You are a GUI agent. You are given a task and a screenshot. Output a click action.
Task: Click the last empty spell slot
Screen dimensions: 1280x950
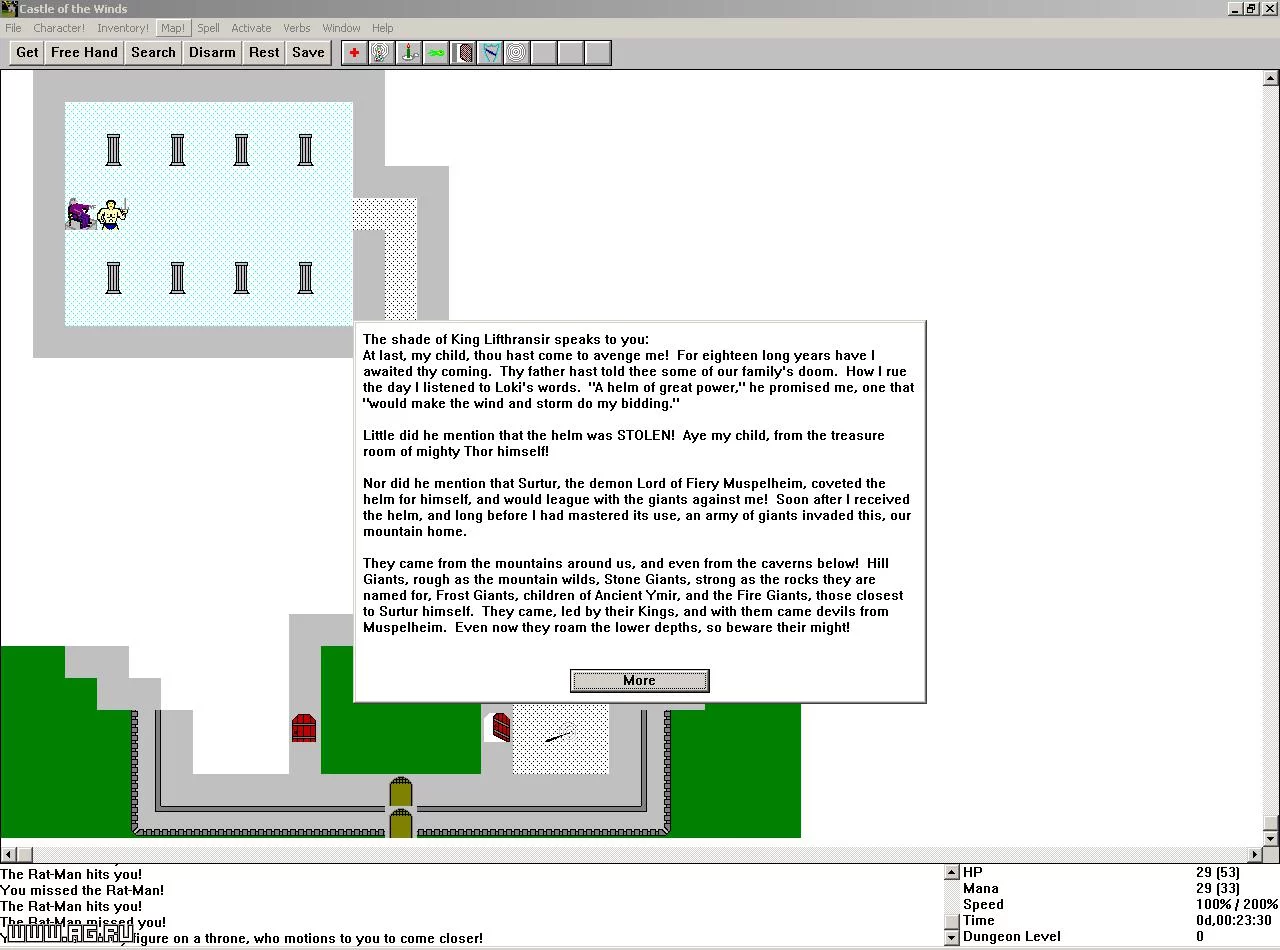pos(598,53)
